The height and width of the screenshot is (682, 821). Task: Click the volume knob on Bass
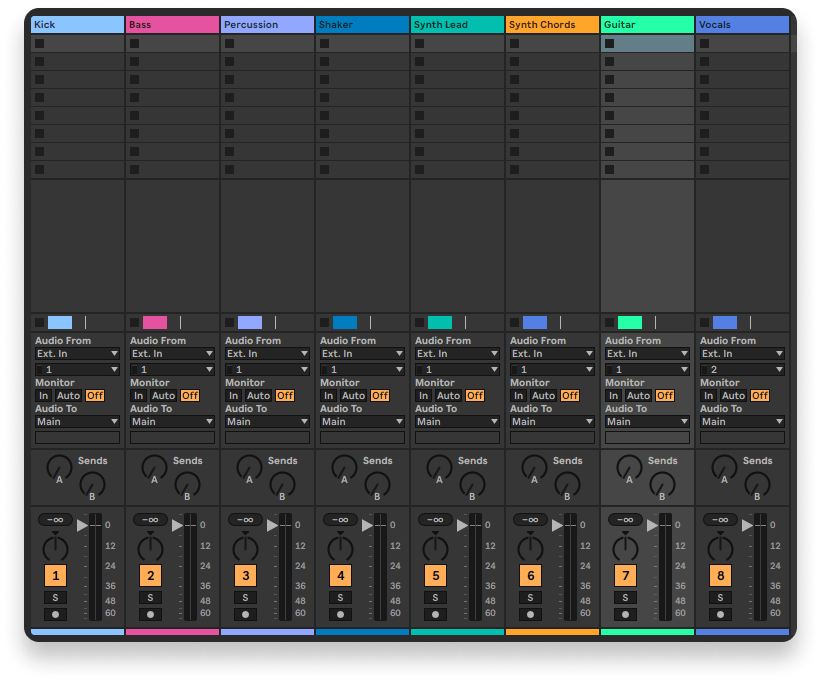tap(150, 550)
